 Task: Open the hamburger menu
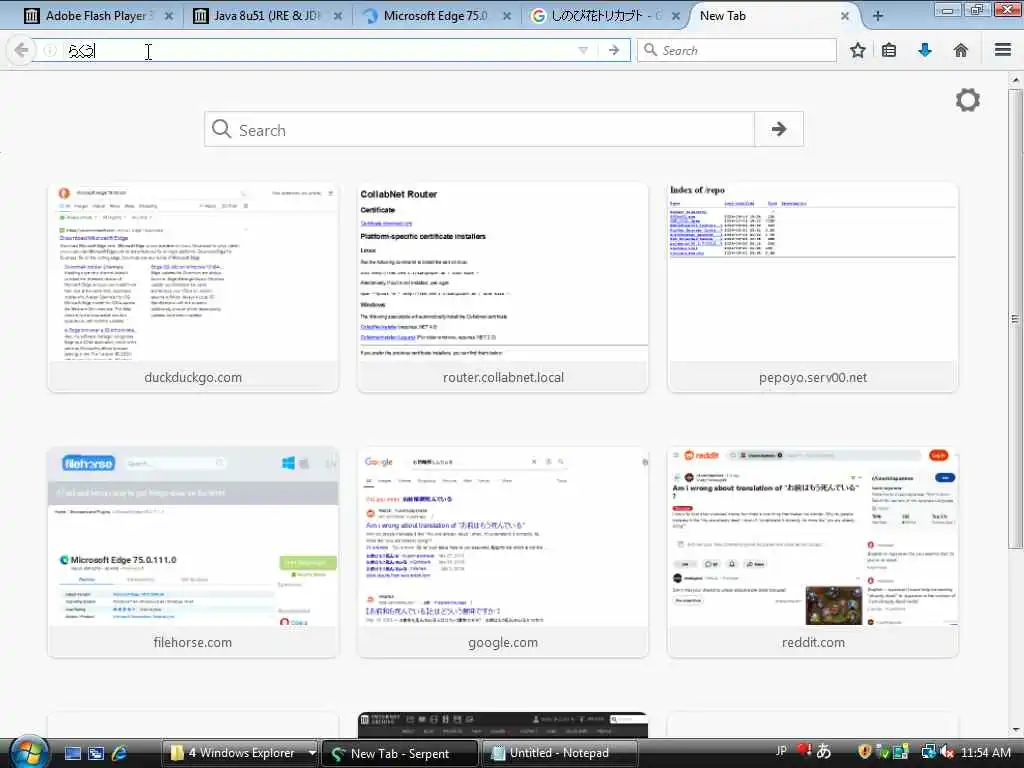click(1003, 50)
